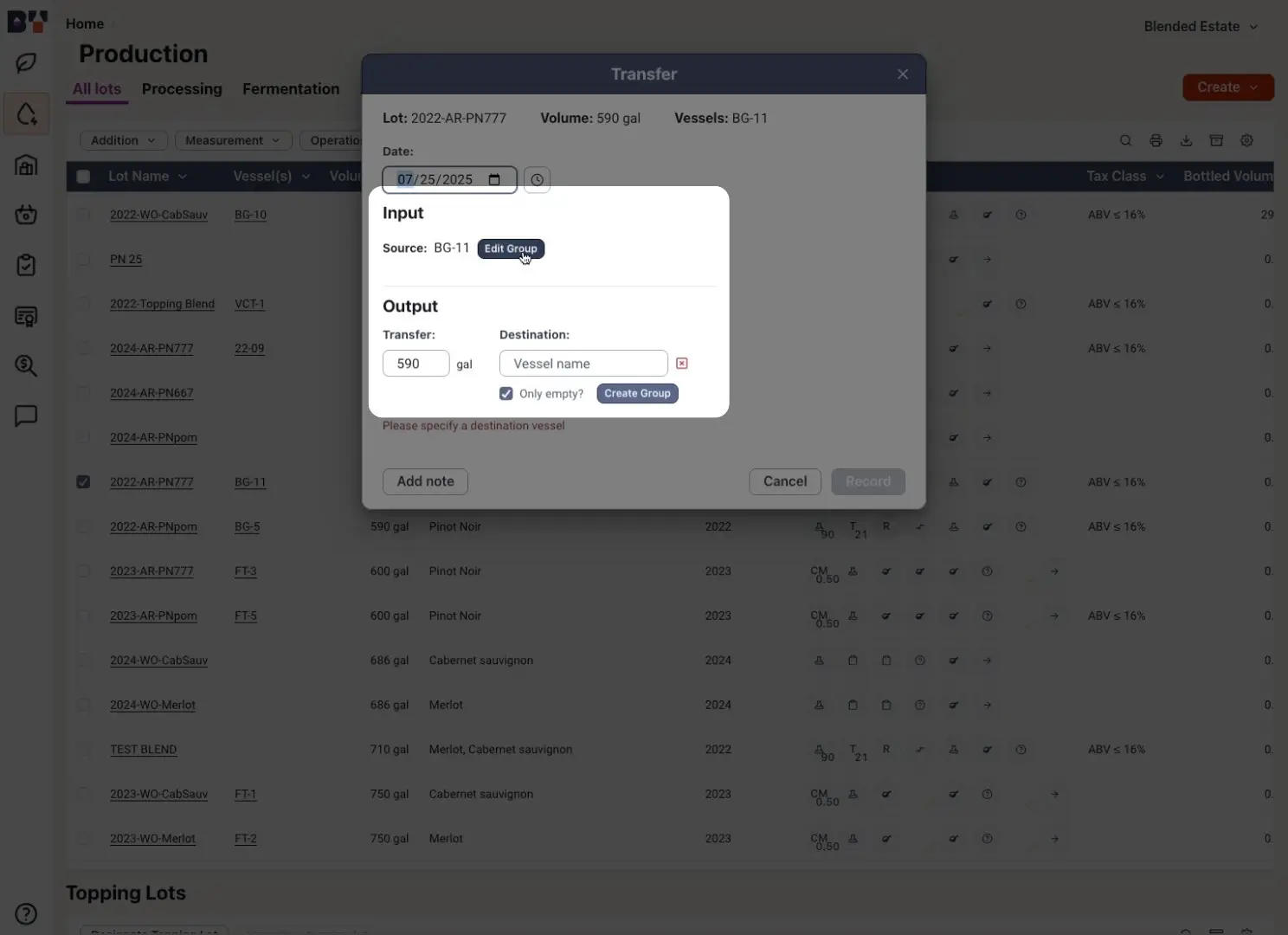Screen dimensions: 1288x935
Task: Uncheck the 2022-AR-PN777 row checkbox
Action: pyautogui.click(x=83, y=482)
